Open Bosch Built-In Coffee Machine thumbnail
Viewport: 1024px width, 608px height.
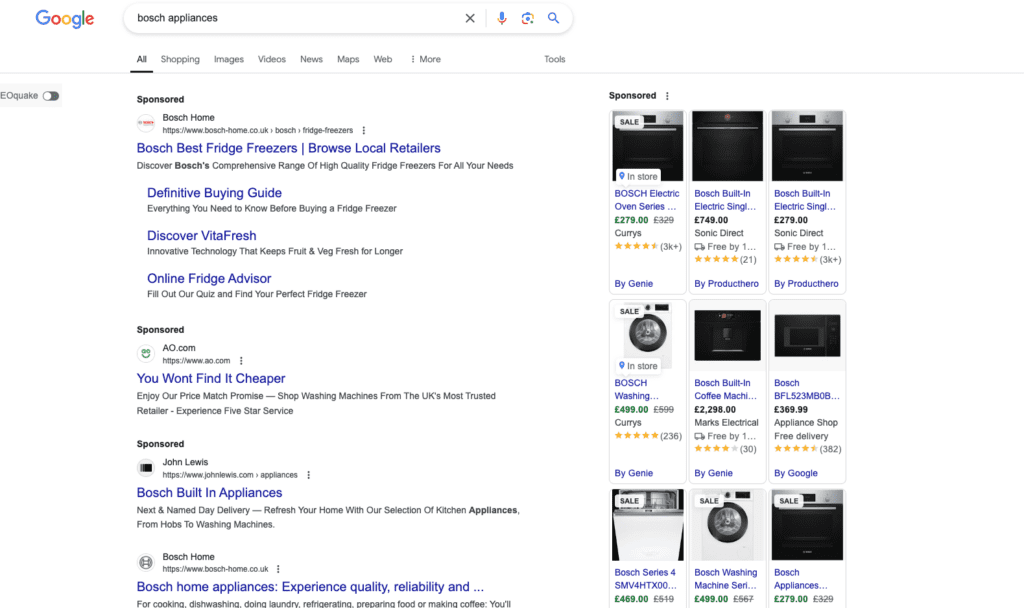point(728,336)
